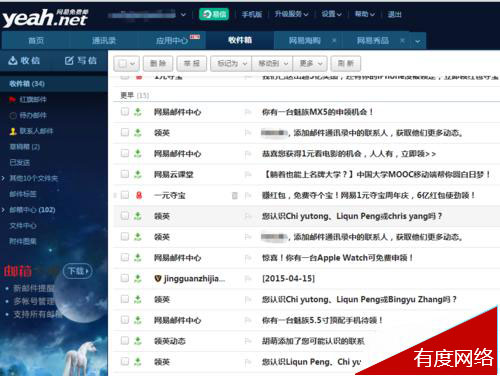Click the attachment icon on 一元夺宝 row
This screenshot has width=500, height=376.
(x=235, y=195)
